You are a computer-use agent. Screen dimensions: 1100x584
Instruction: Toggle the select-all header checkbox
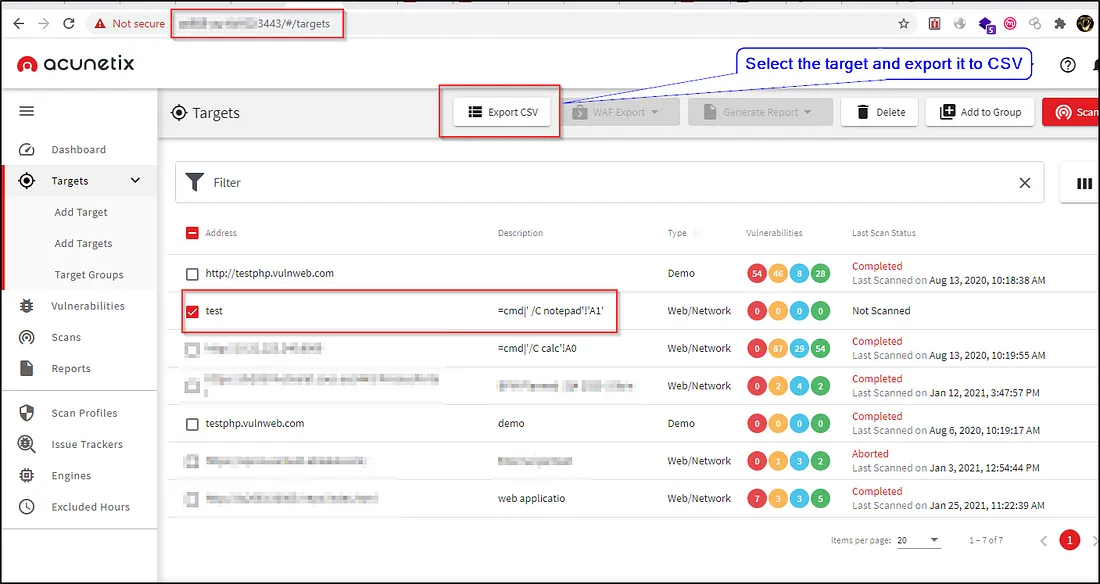click(x=192, y=233)
